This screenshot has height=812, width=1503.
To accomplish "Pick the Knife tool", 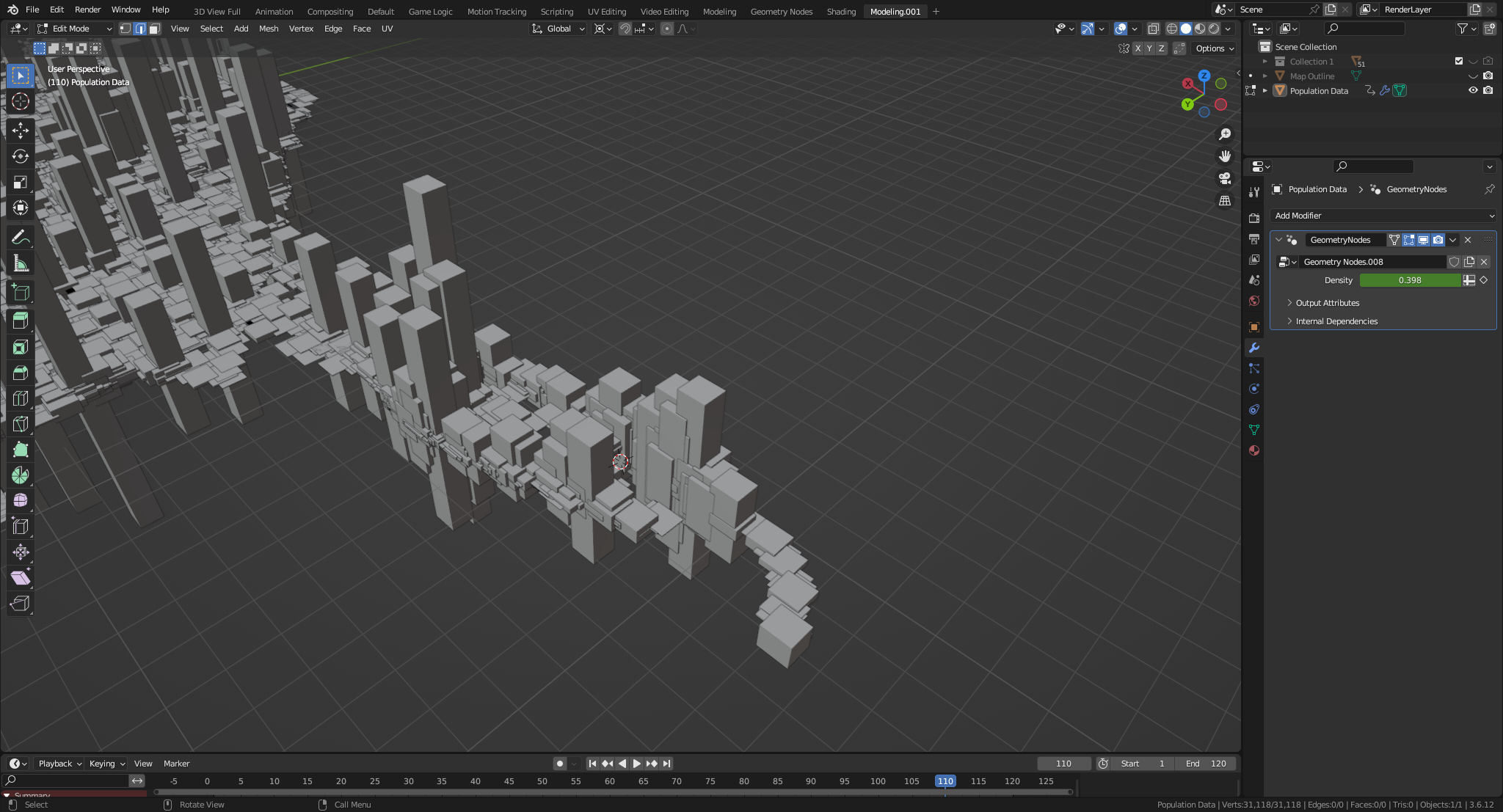I will tap(21, 424).
